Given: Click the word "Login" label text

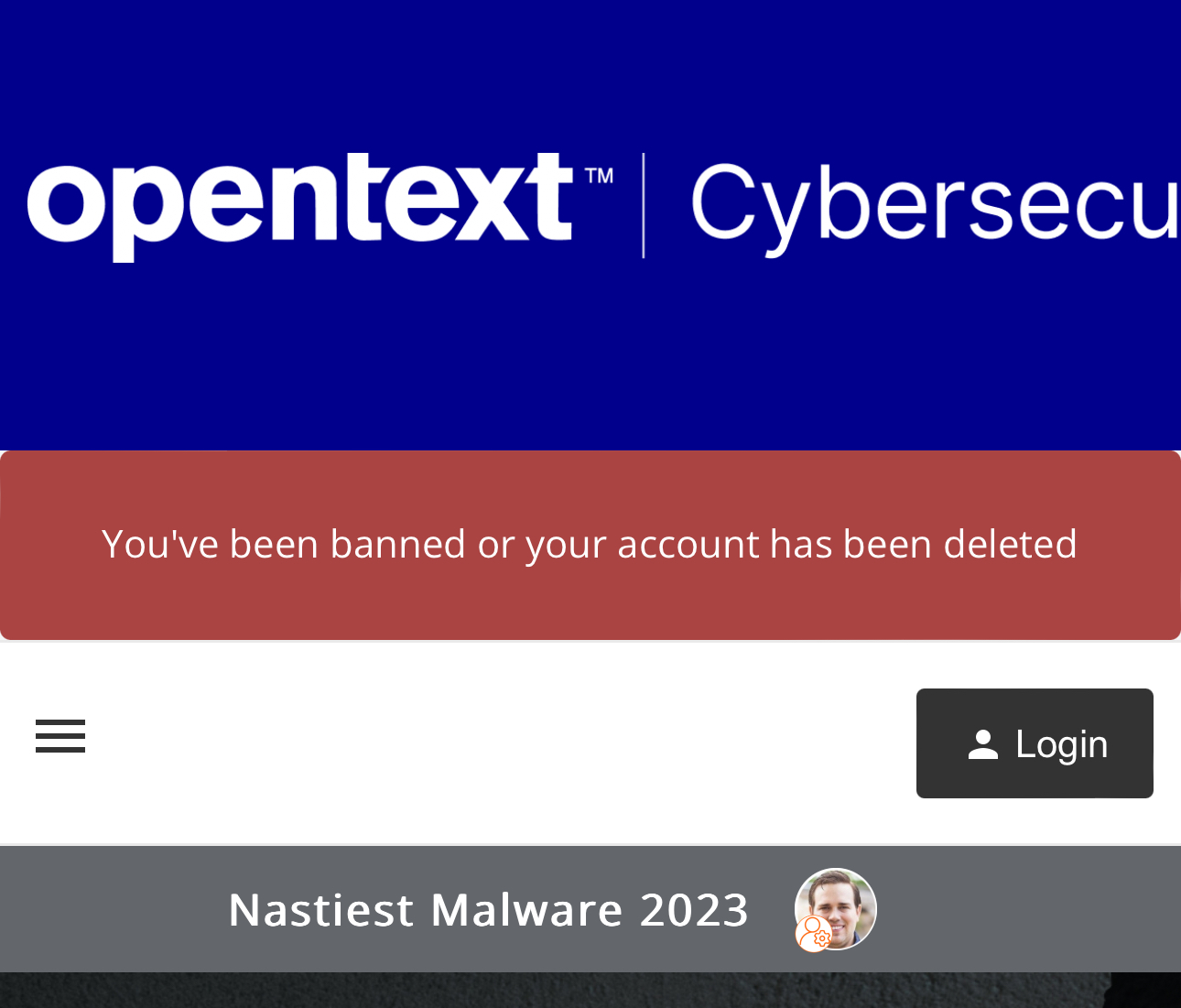Looking at the screenshot, I should 1061,744.
